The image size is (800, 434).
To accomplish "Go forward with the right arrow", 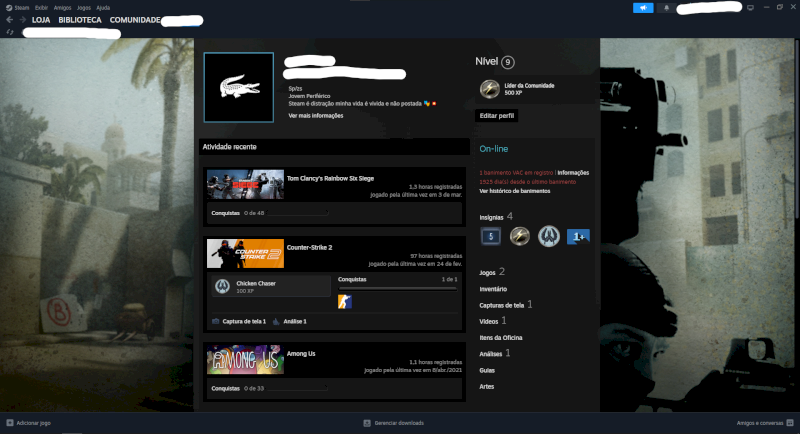I will tap(22, 19).
